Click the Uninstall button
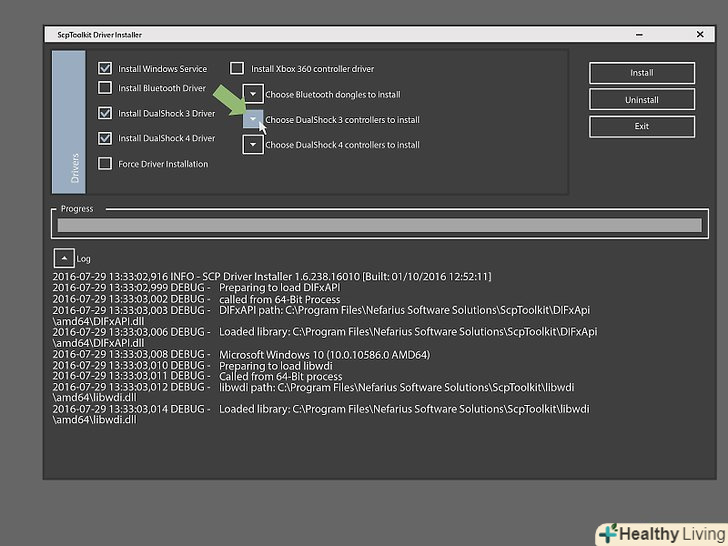728x546 pixels. [x=642, y=100]
